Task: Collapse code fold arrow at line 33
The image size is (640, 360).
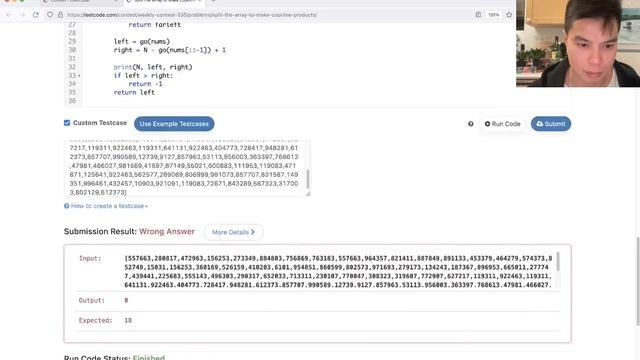Action: coord(79,76)
